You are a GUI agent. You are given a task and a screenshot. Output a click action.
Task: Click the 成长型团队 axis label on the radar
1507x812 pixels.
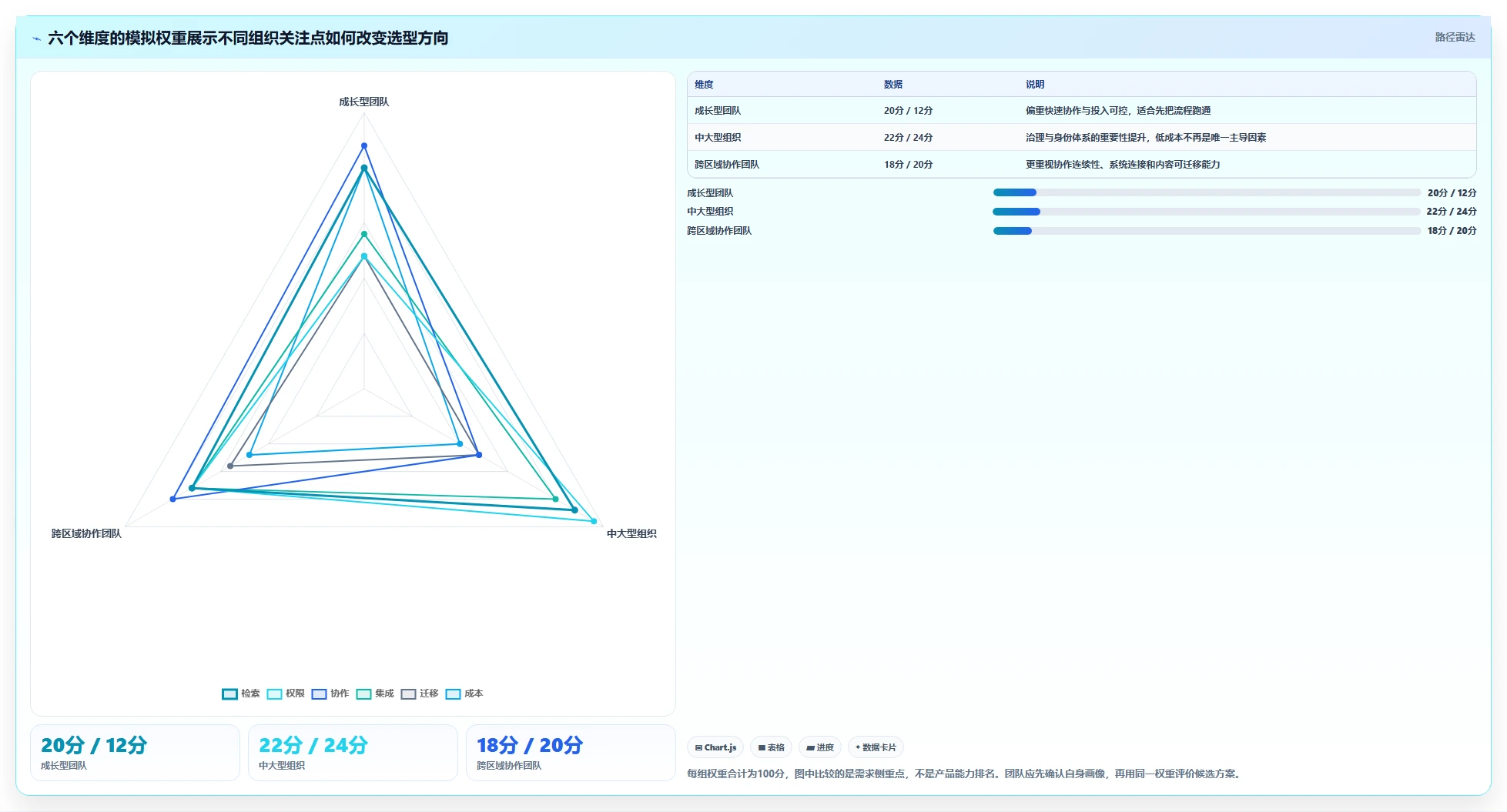pos(364,102)
